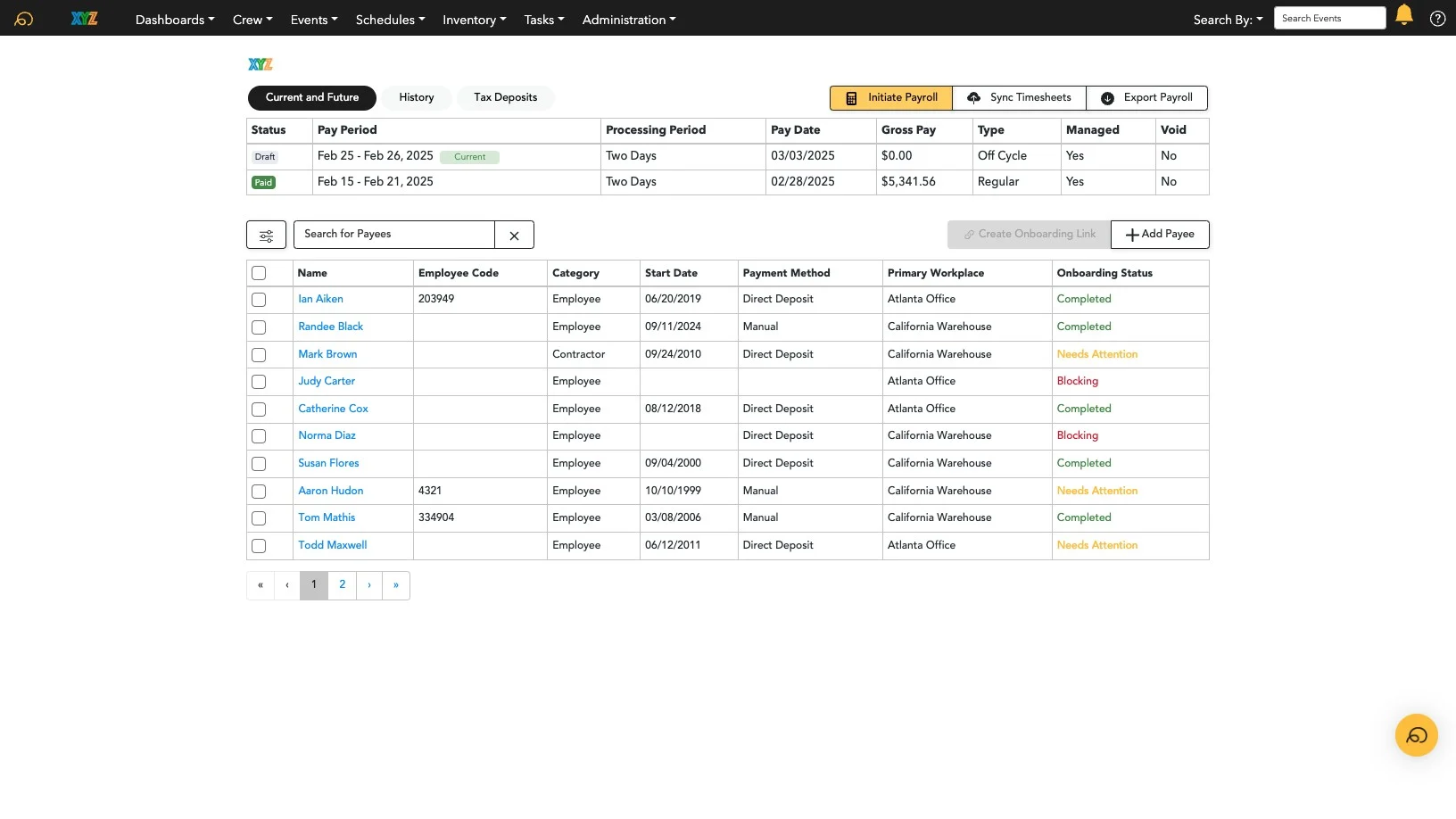Open the Initiate Payroll tool
Viewport: 1456px width, 819px height.
pos(889,98)
